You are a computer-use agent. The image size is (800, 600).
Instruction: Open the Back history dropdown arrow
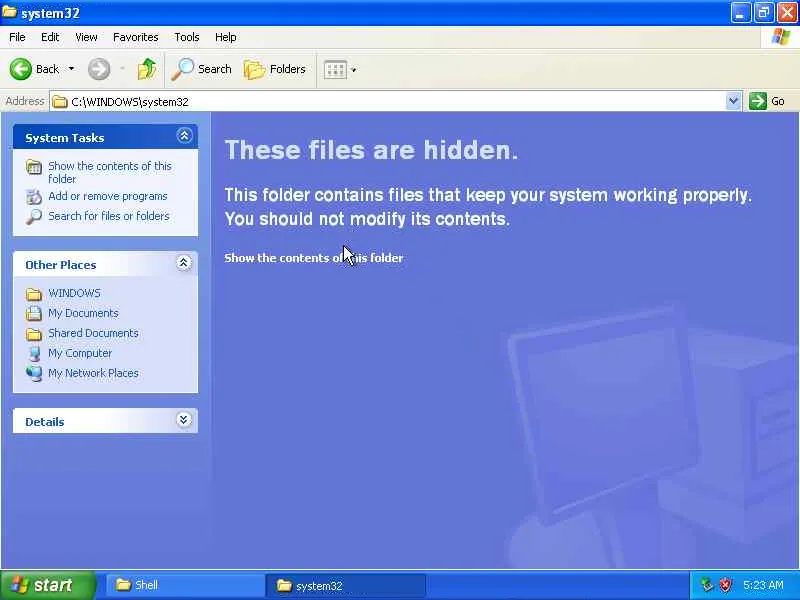71,69
